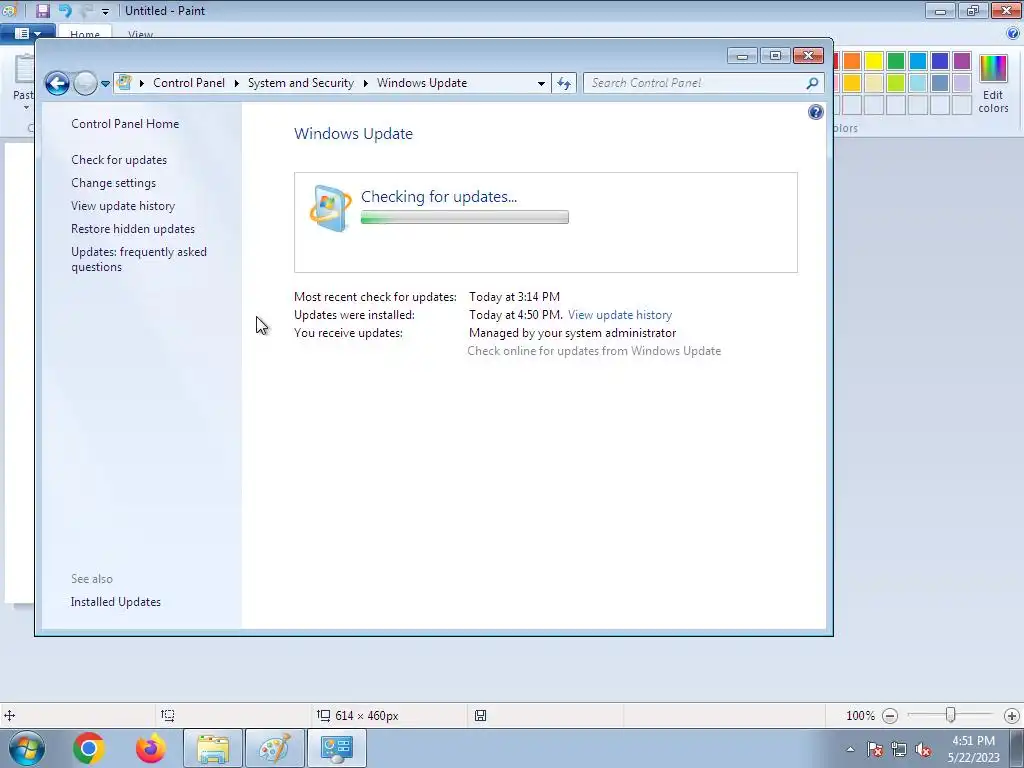Open Installed Updates link
Viewport: 1024px width, 768px height.
[116, 602]
